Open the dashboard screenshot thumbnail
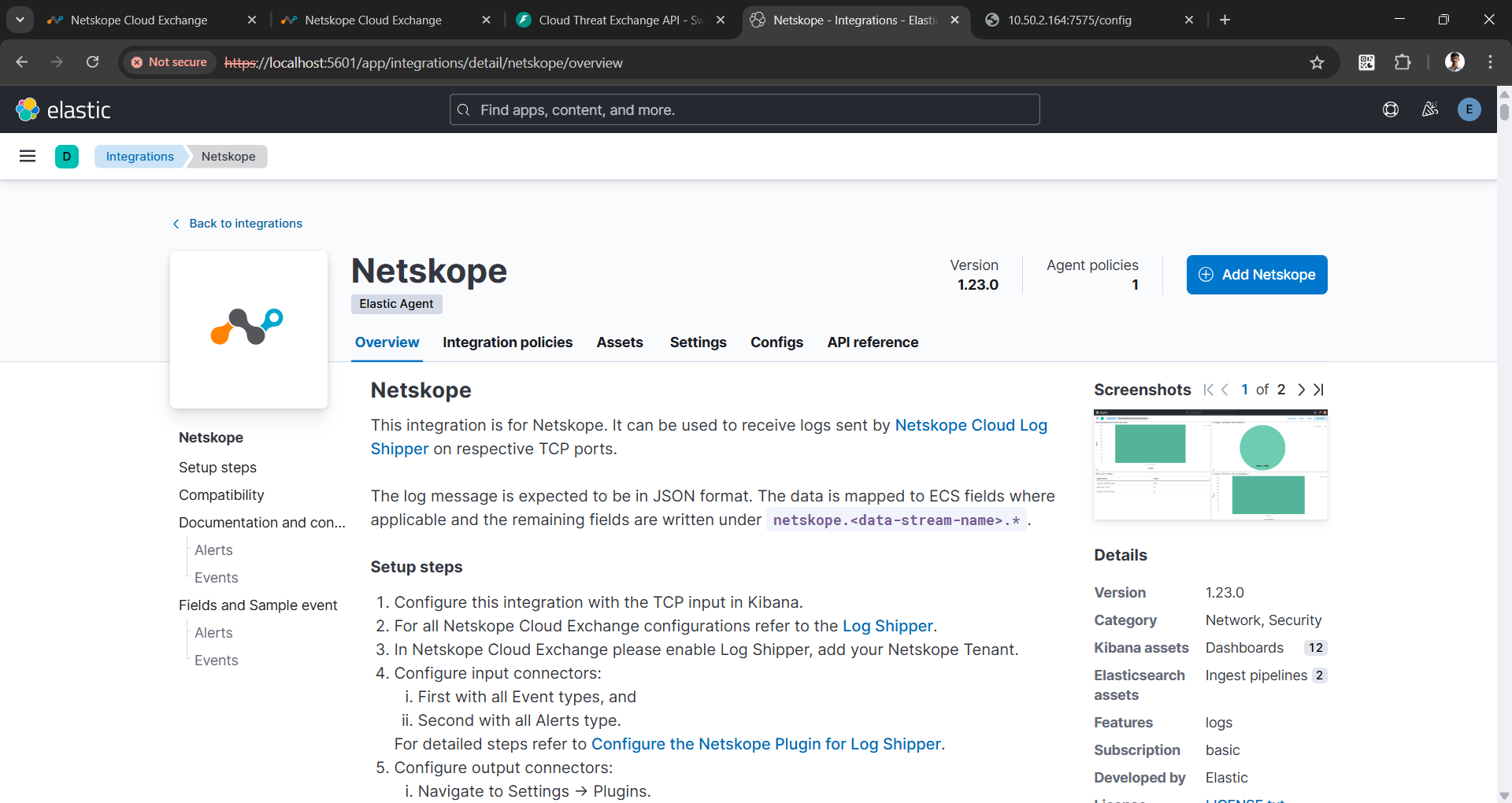This screenshot has height=803, width=1512. pyautogui.click(x=1210, y=464)
